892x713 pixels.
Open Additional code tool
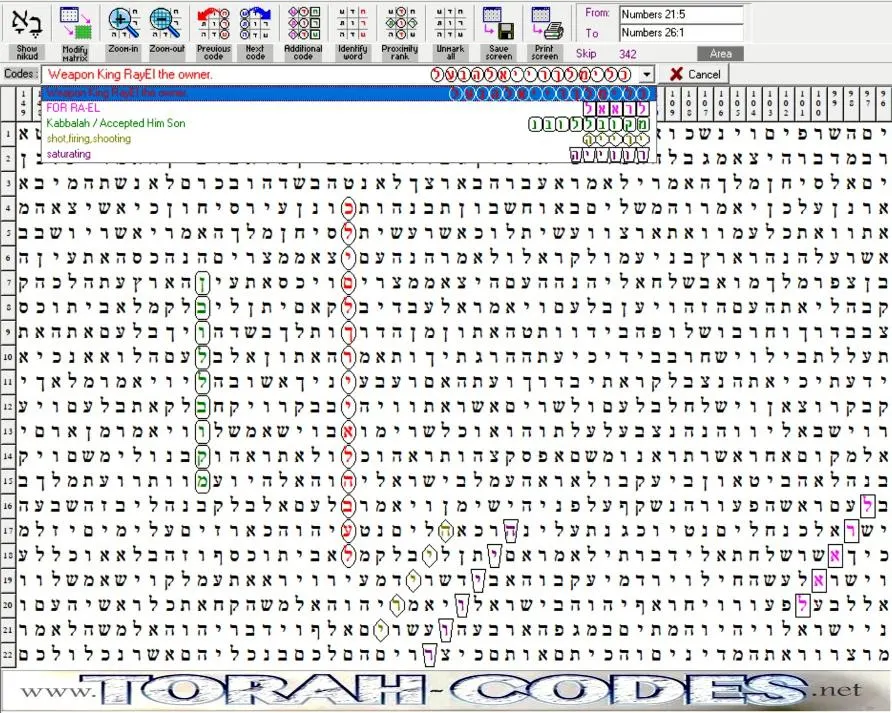(x=303, y=33)
